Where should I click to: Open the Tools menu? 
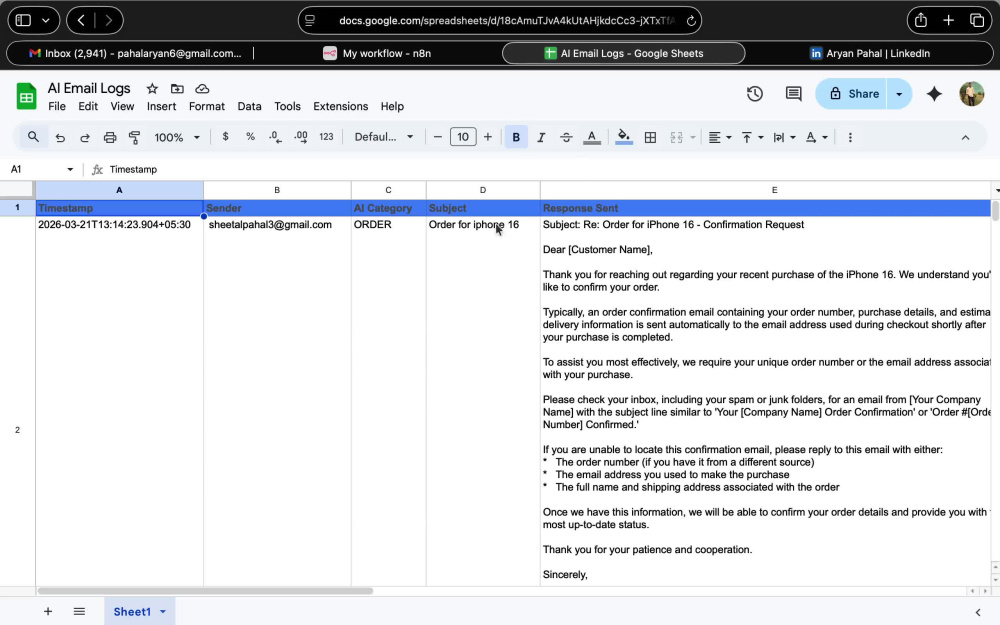click(287, 107)
